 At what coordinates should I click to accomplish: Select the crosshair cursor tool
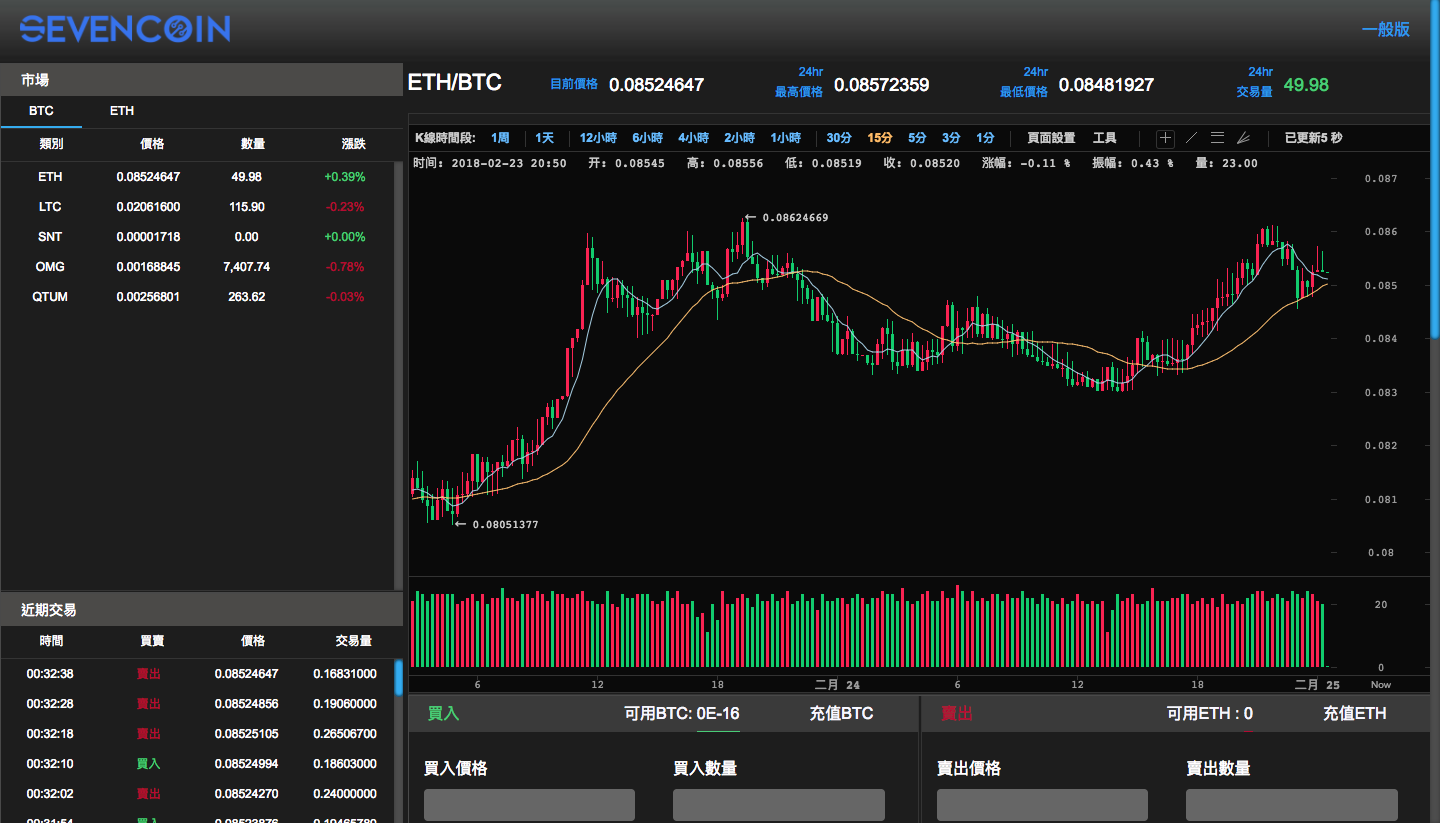[1165, 138]
